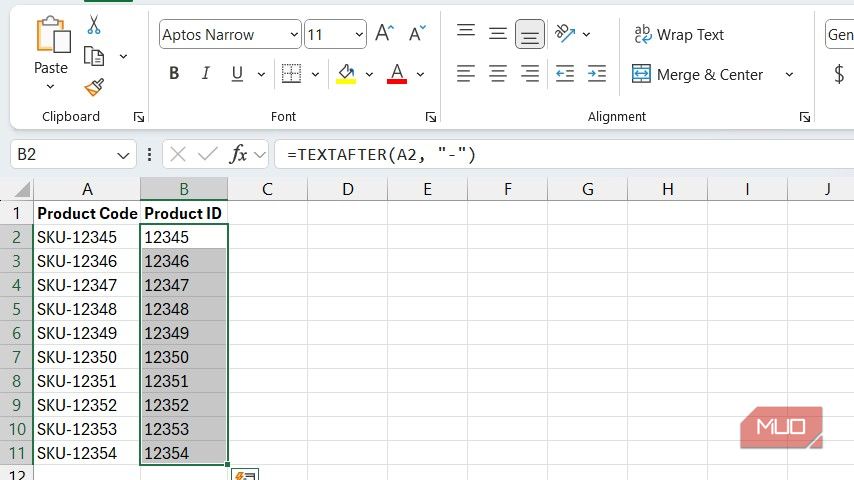Screen dimensions: 854x480
Task: Align text right icon
Action: tap(530, 73)
